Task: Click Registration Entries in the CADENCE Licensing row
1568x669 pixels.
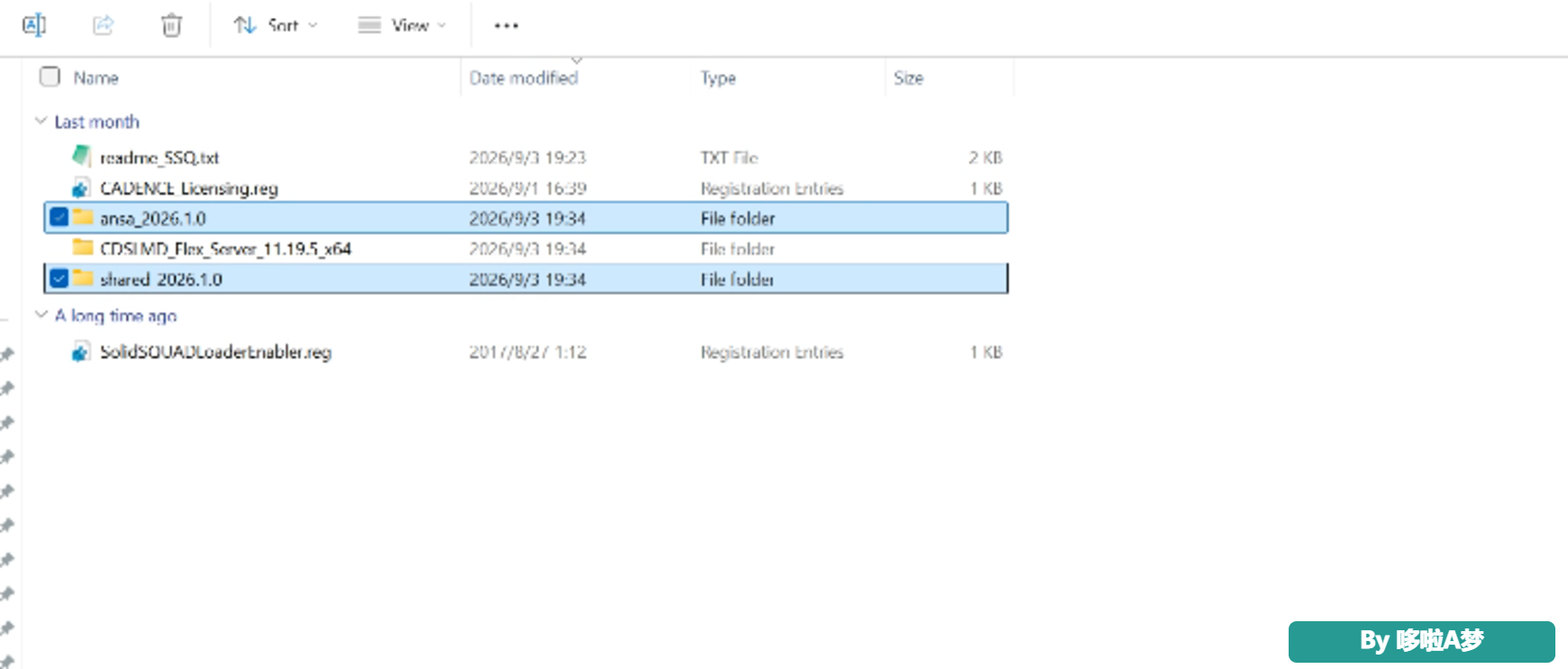Action: [772, 188]
